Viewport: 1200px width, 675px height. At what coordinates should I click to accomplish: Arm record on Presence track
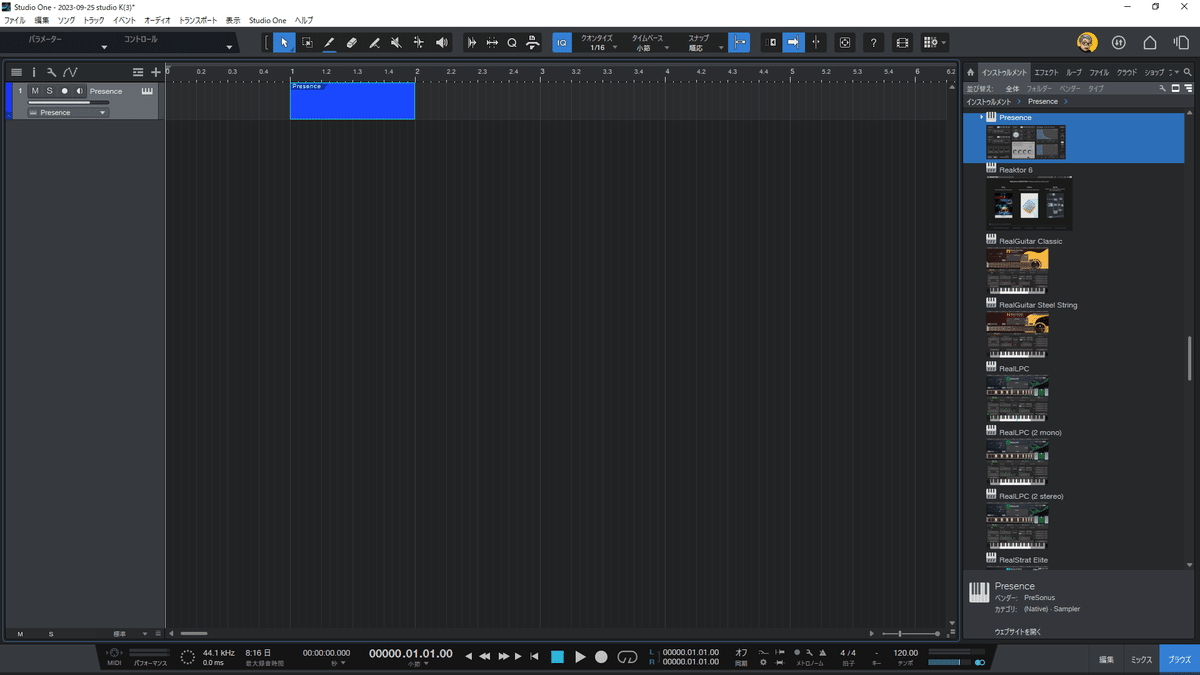click(65, 91)
